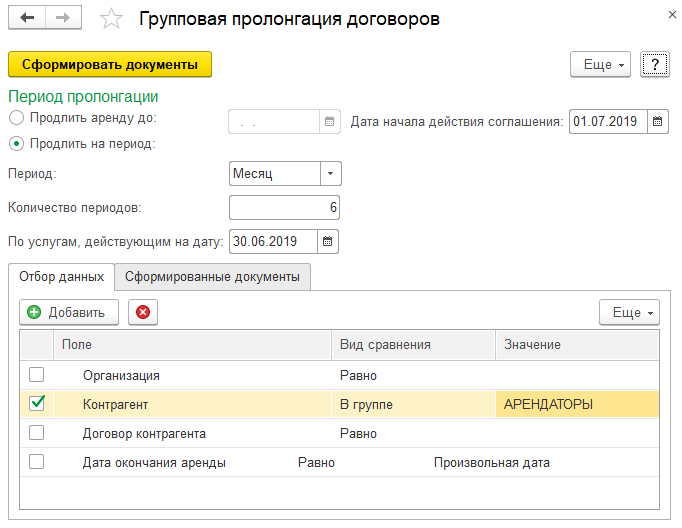
Task: Select 'Продлить на период' radio option
Action: point(17,143)
